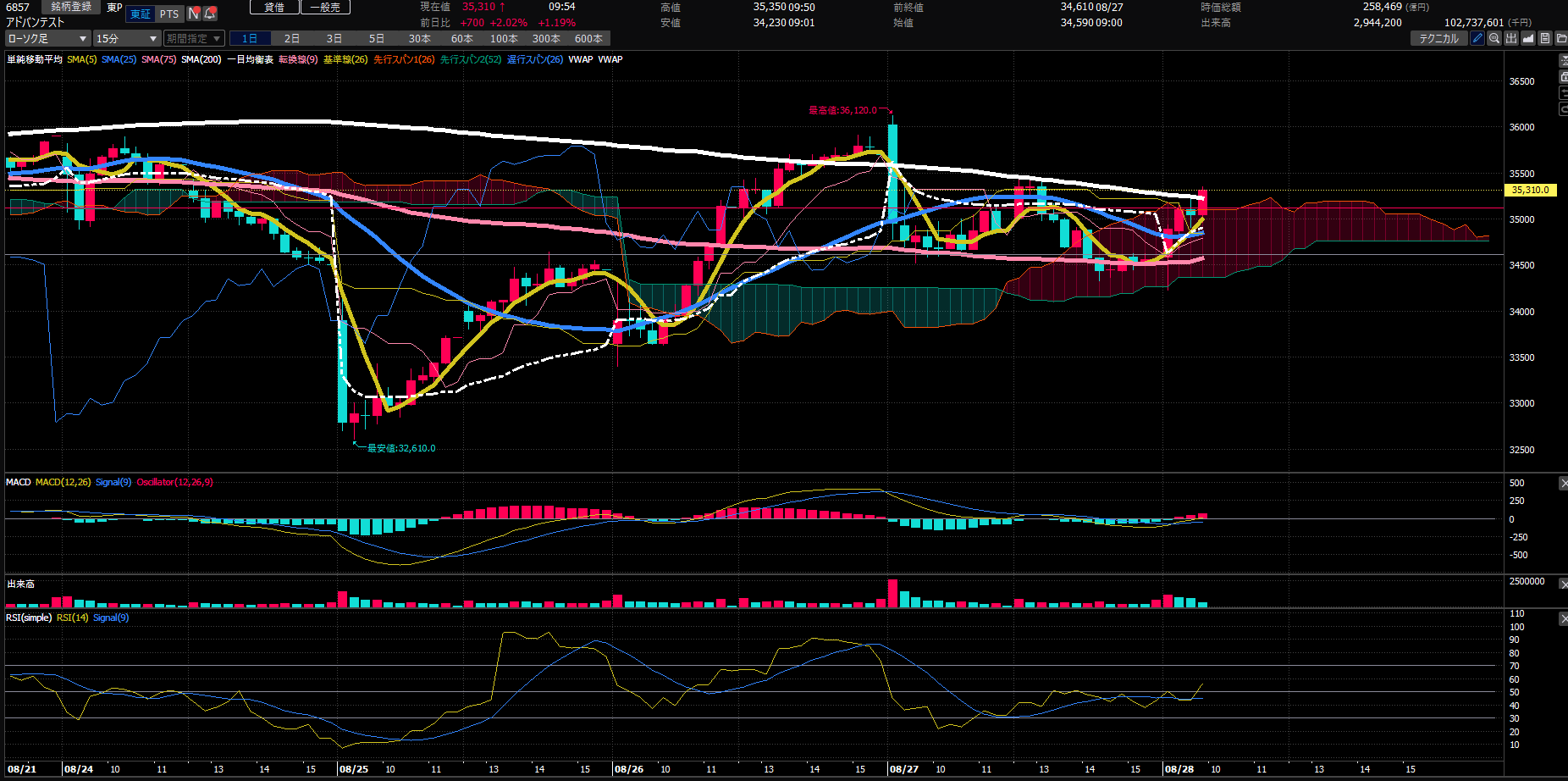Open the テクニカル settings button
Viewport: 1568px width, 781px height.
(x=1439, y=38)
